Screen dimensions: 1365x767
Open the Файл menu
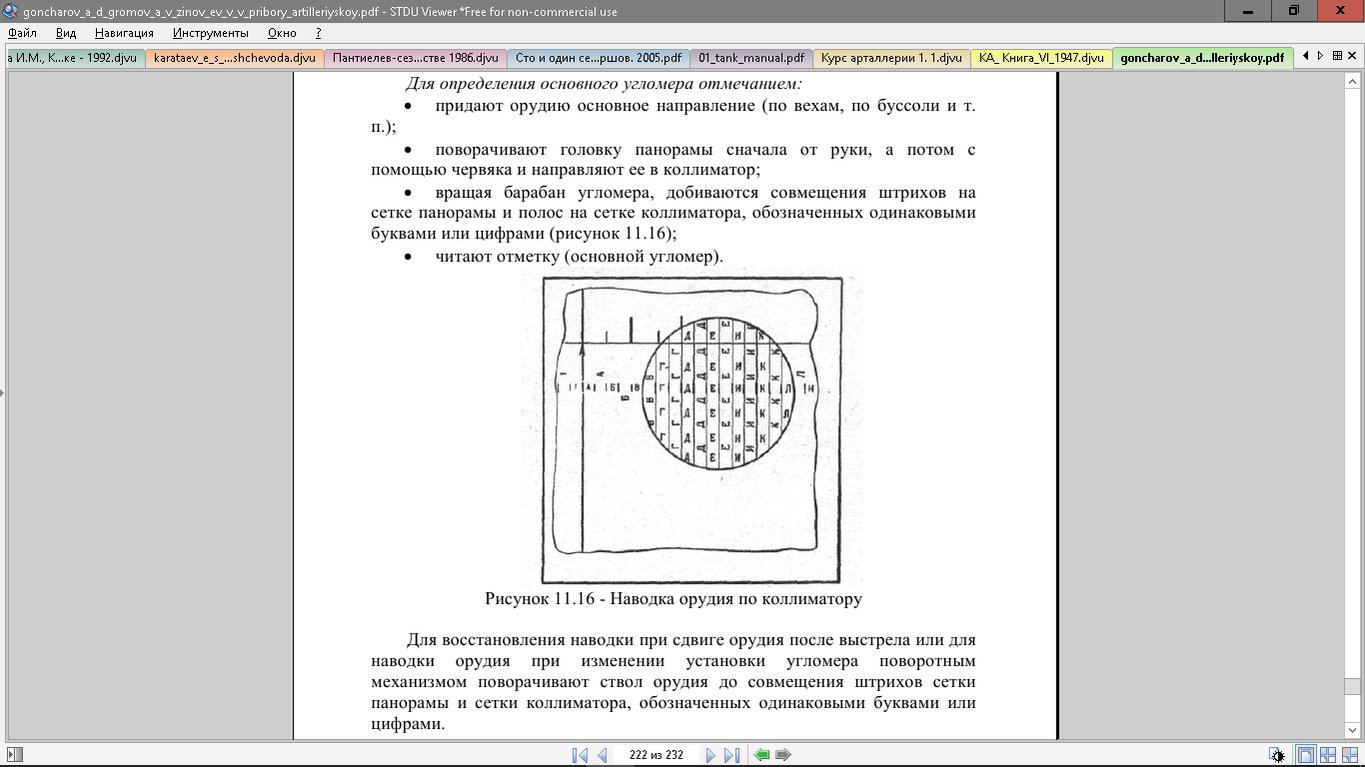(x=22, y=33)
